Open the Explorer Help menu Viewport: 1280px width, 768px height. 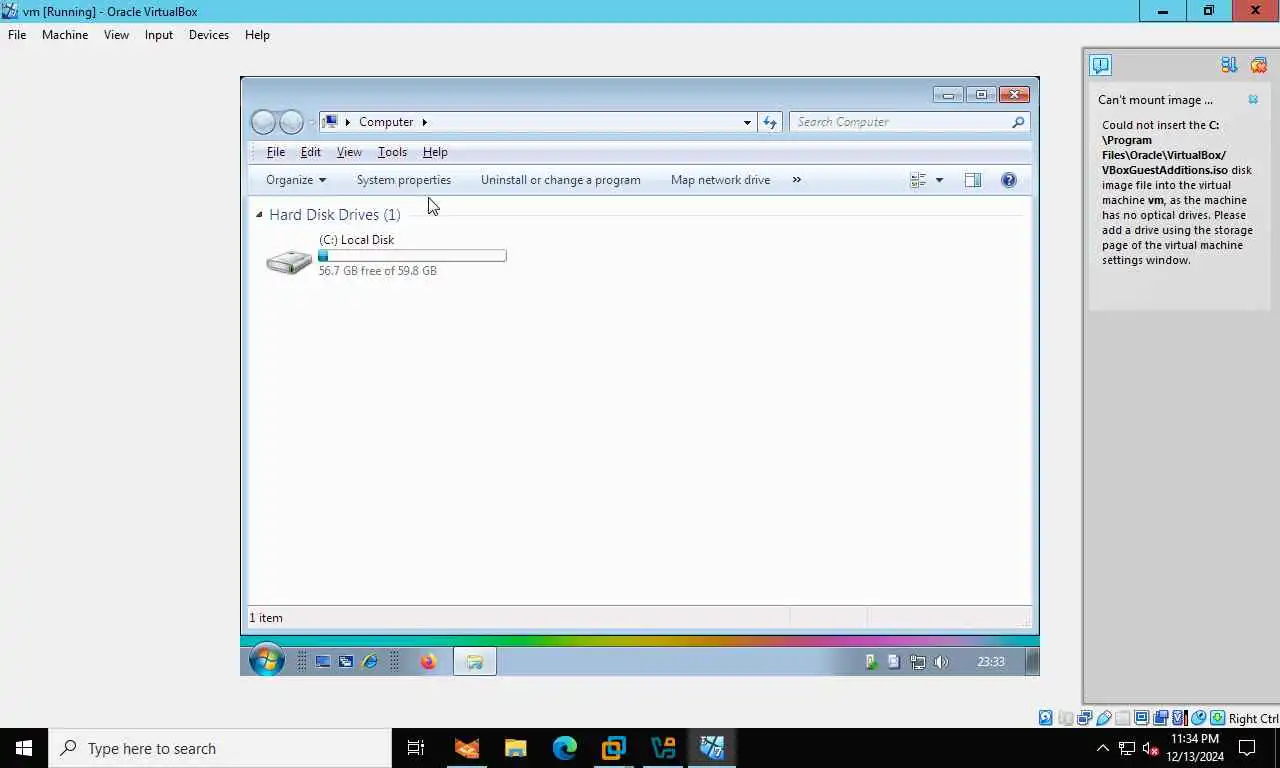[x=435, y=152]
